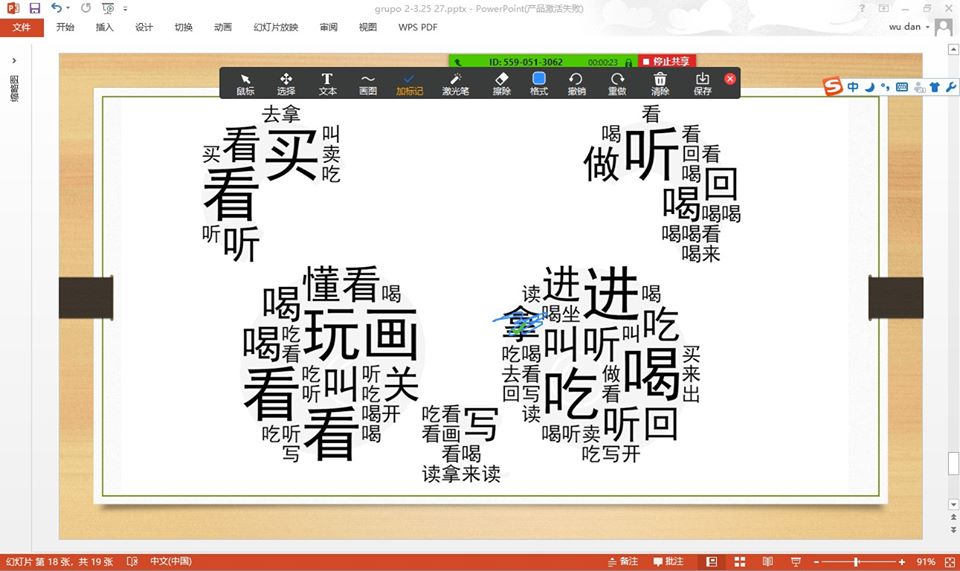960x571 pixels.
Task: Clear annotations with 清除 trash icon
Action: coord(660,84)
